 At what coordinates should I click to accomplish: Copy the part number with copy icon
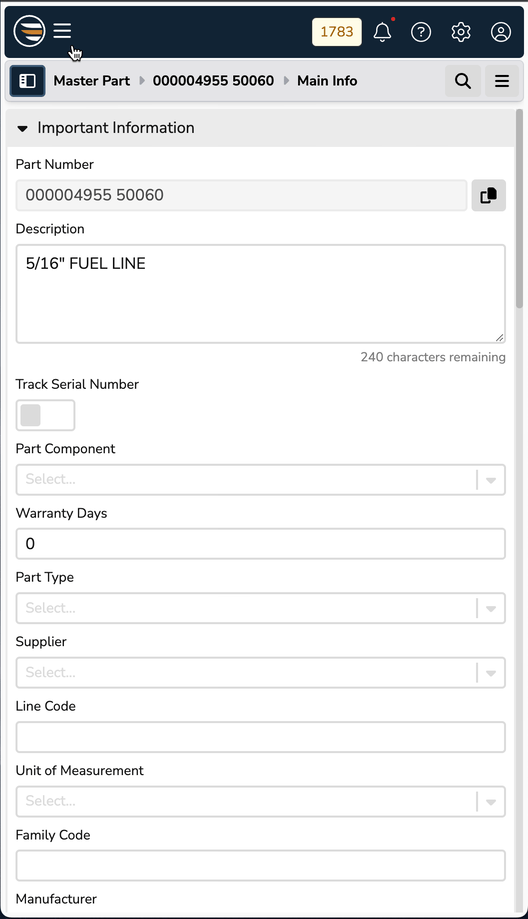tap(489, 195)
